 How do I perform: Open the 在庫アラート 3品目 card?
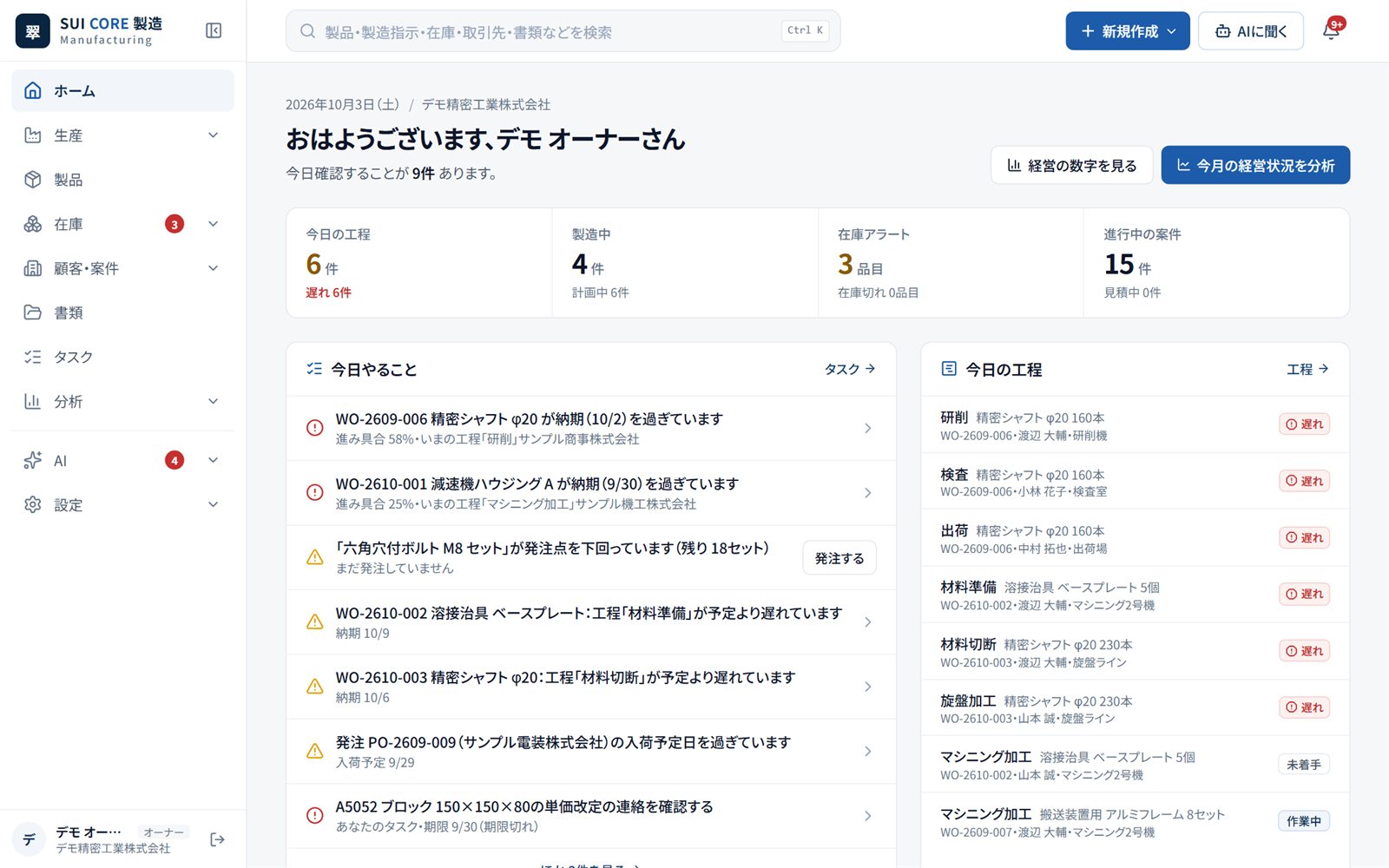pos(951,263)
